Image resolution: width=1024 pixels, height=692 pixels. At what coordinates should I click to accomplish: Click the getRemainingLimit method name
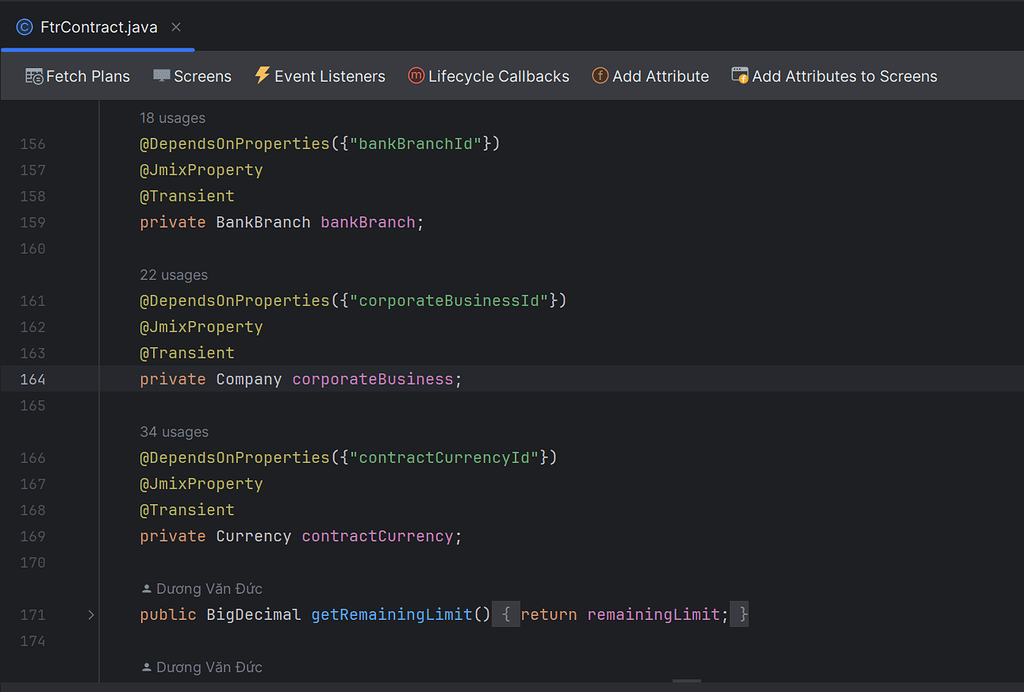tap(392, 615)
